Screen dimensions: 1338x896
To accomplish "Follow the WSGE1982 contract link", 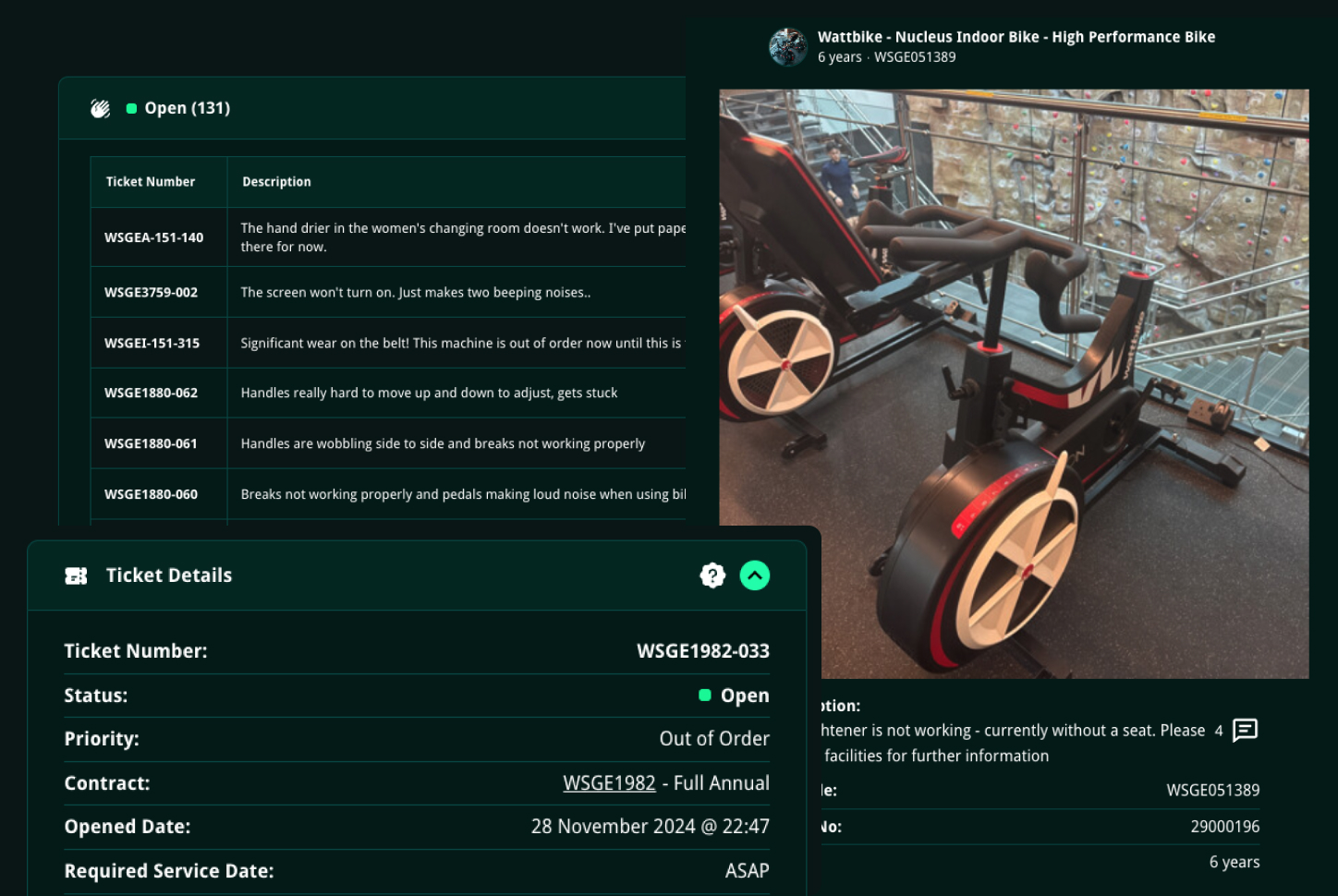I will [x=609, y=783].
